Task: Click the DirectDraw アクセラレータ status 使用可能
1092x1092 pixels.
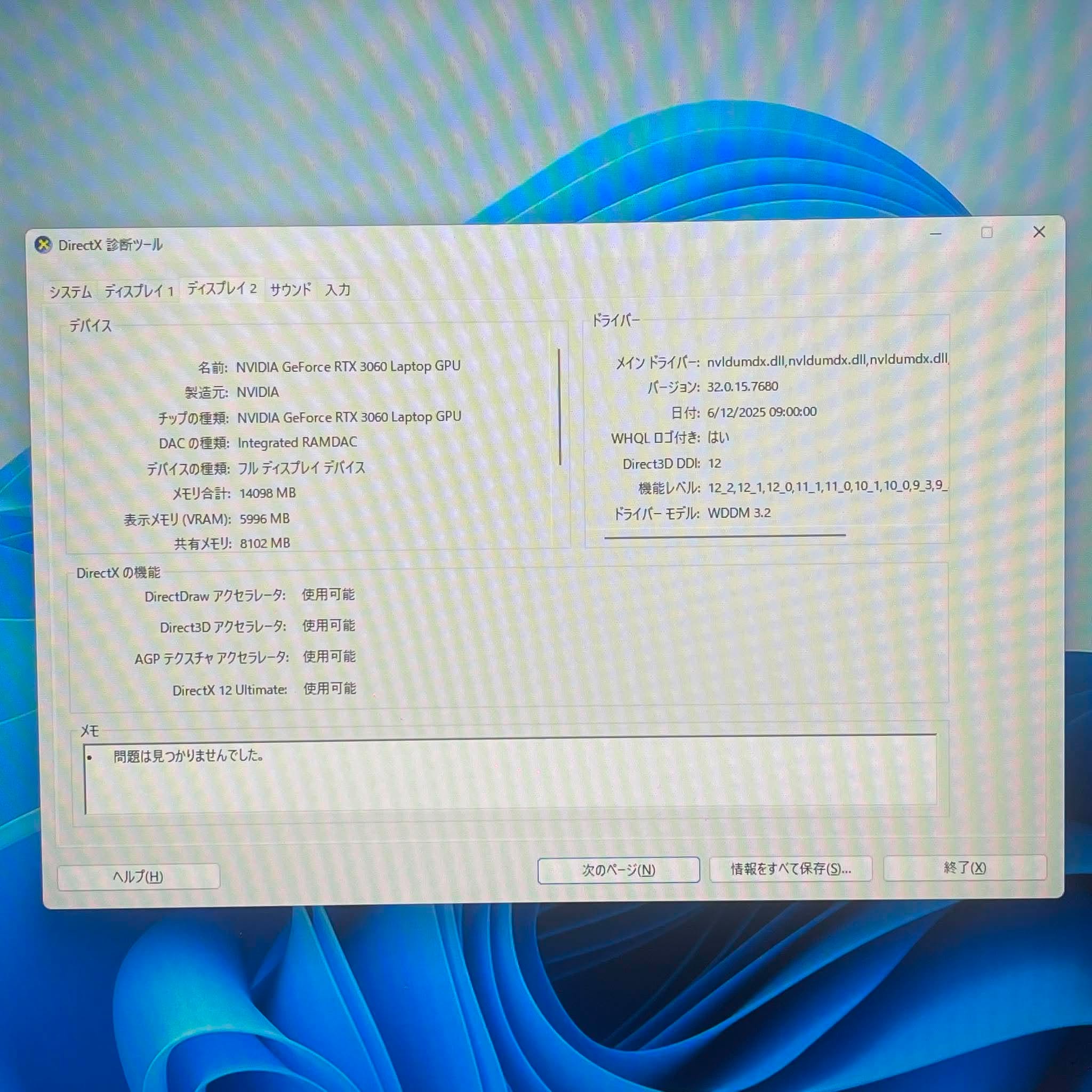Action: click(328, 595)
